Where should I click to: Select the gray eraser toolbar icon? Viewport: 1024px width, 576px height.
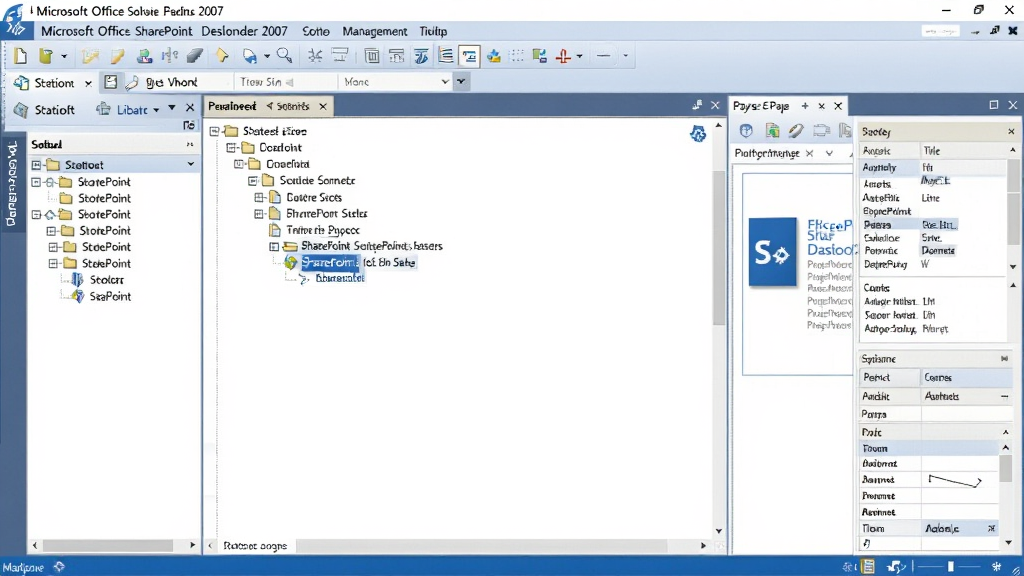coord(195,56)
